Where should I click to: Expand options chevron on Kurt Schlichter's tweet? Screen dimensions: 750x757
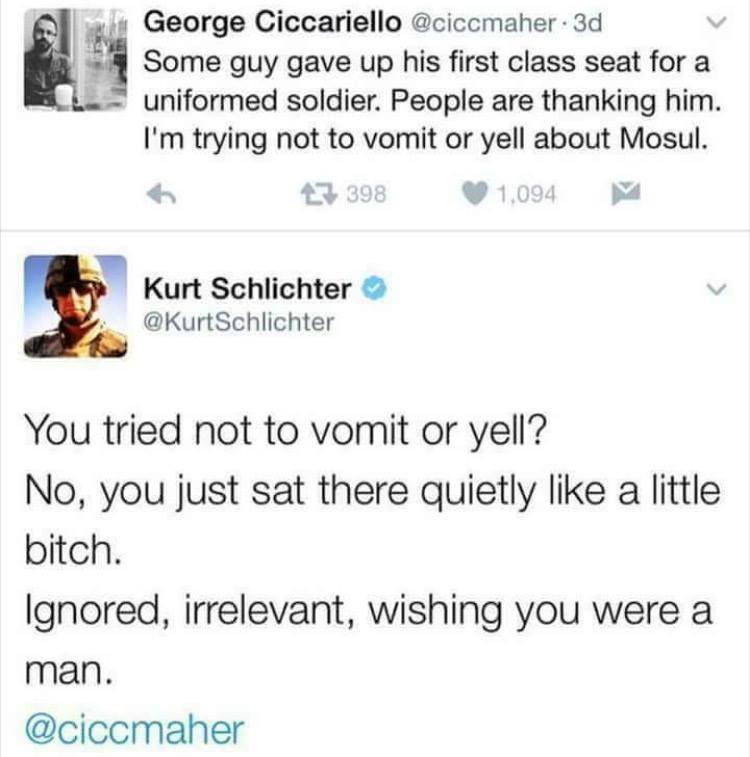point(716,289)
